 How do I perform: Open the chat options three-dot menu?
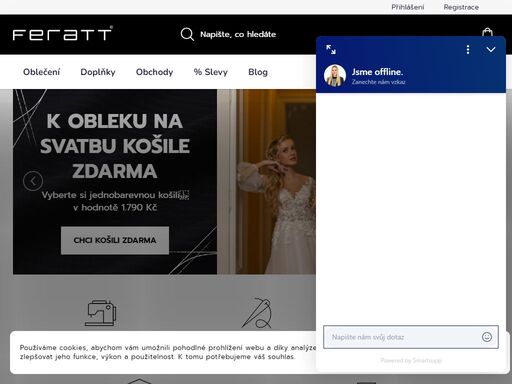click(x=468, y=50)
